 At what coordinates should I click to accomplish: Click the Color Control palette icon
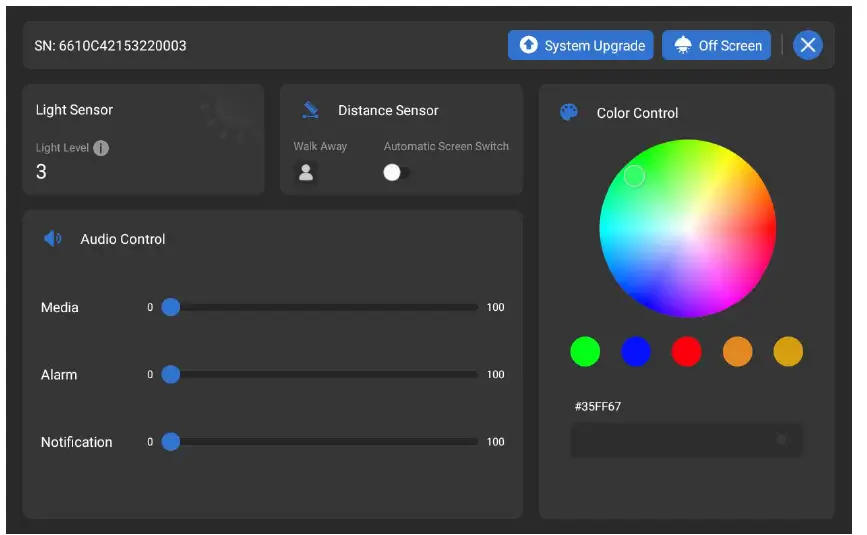(x=568, y=112)
